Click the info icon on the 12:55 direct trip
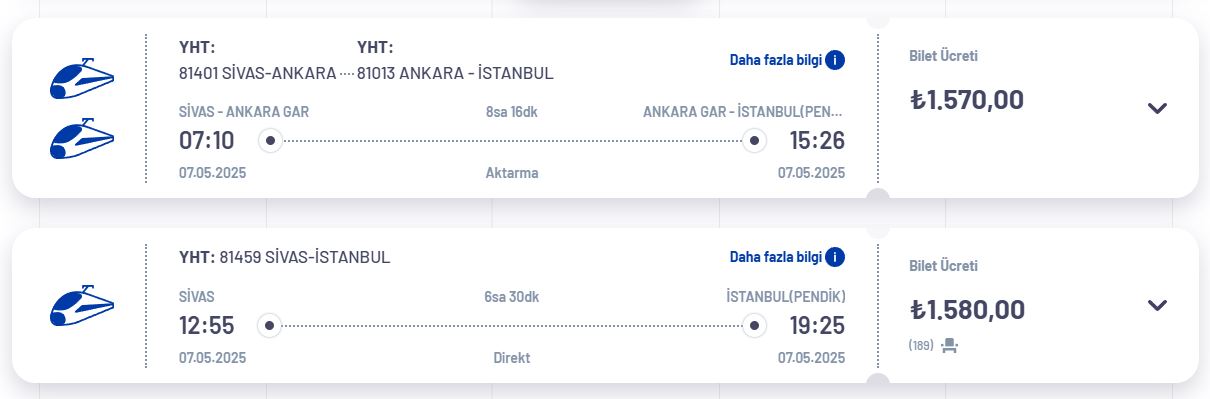1210x399 pixels. [835, 257]
